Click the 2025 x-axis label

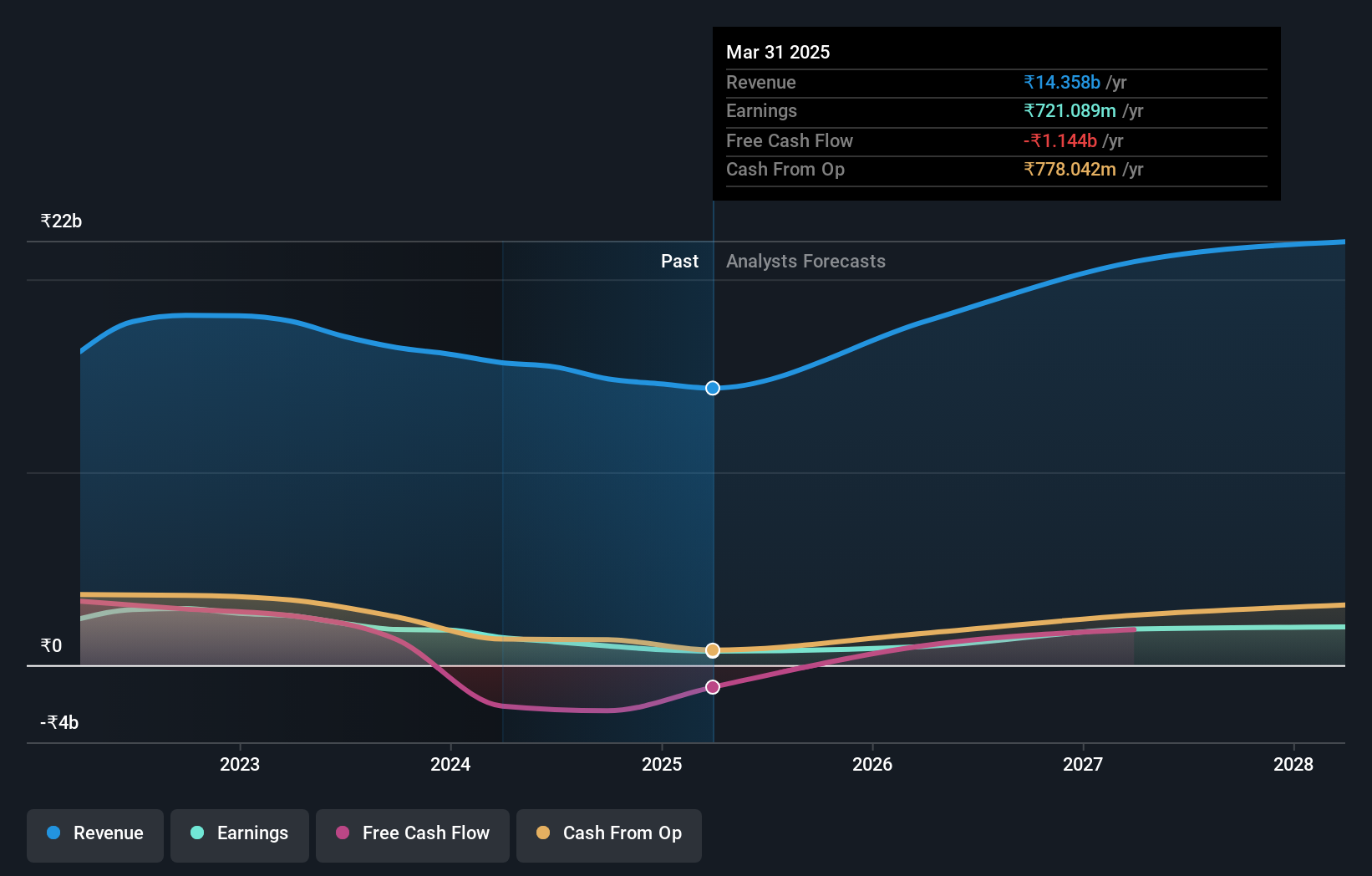click(662, 764)
